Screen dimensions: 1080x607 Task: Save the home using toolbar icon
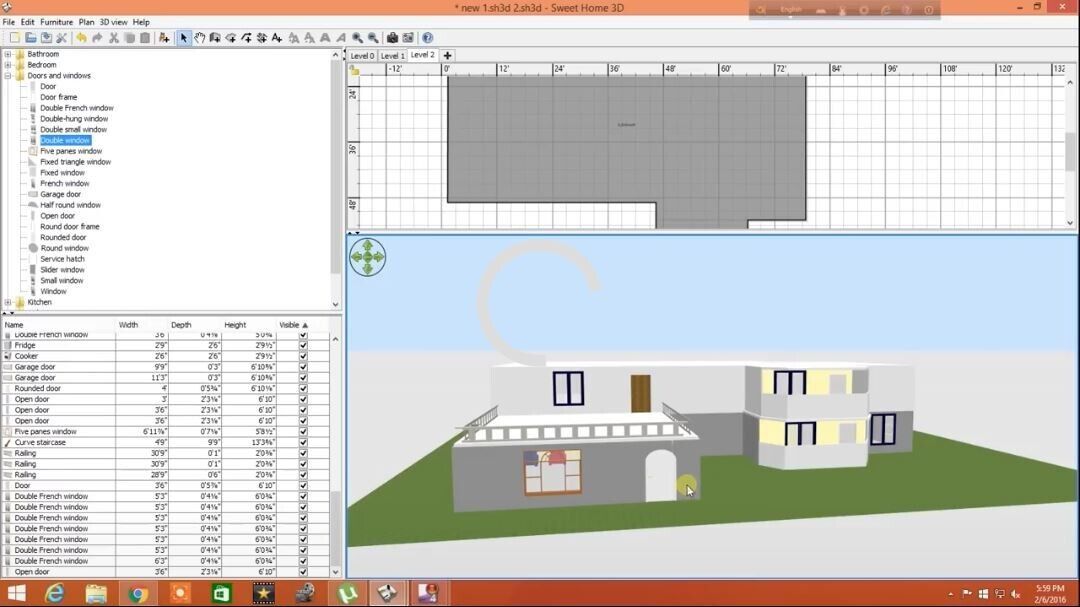[x=46, y=38]
